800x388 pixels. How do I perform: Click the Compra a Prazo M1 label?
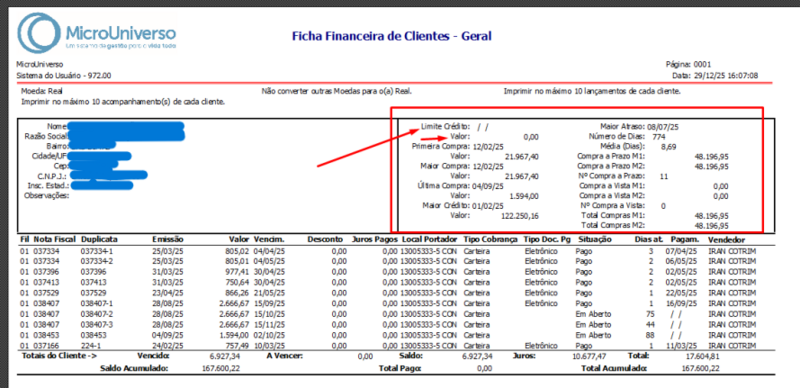pos(611,156)
